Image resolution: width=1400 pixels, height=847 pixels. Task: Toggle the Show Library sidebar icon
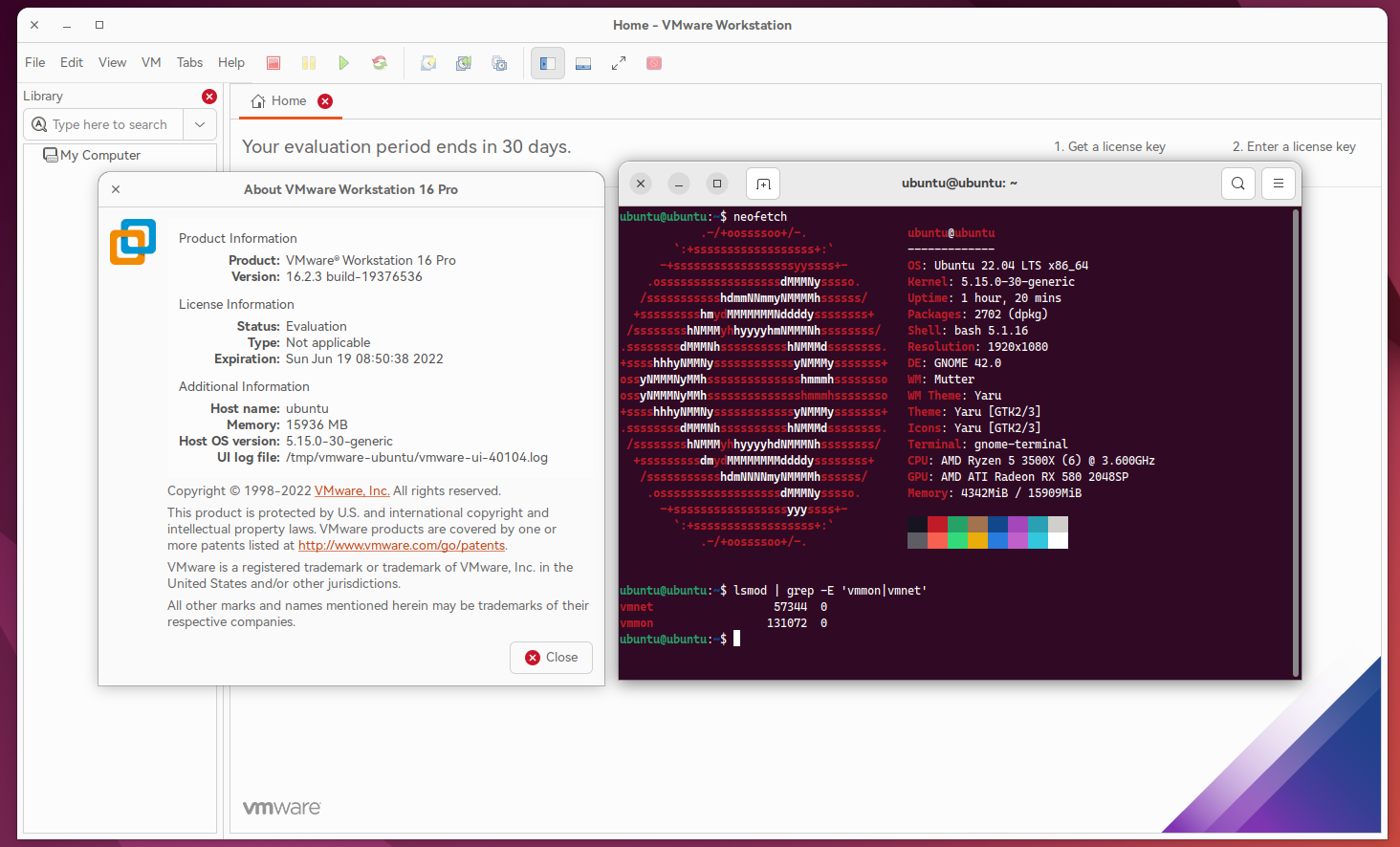[548, 63]
